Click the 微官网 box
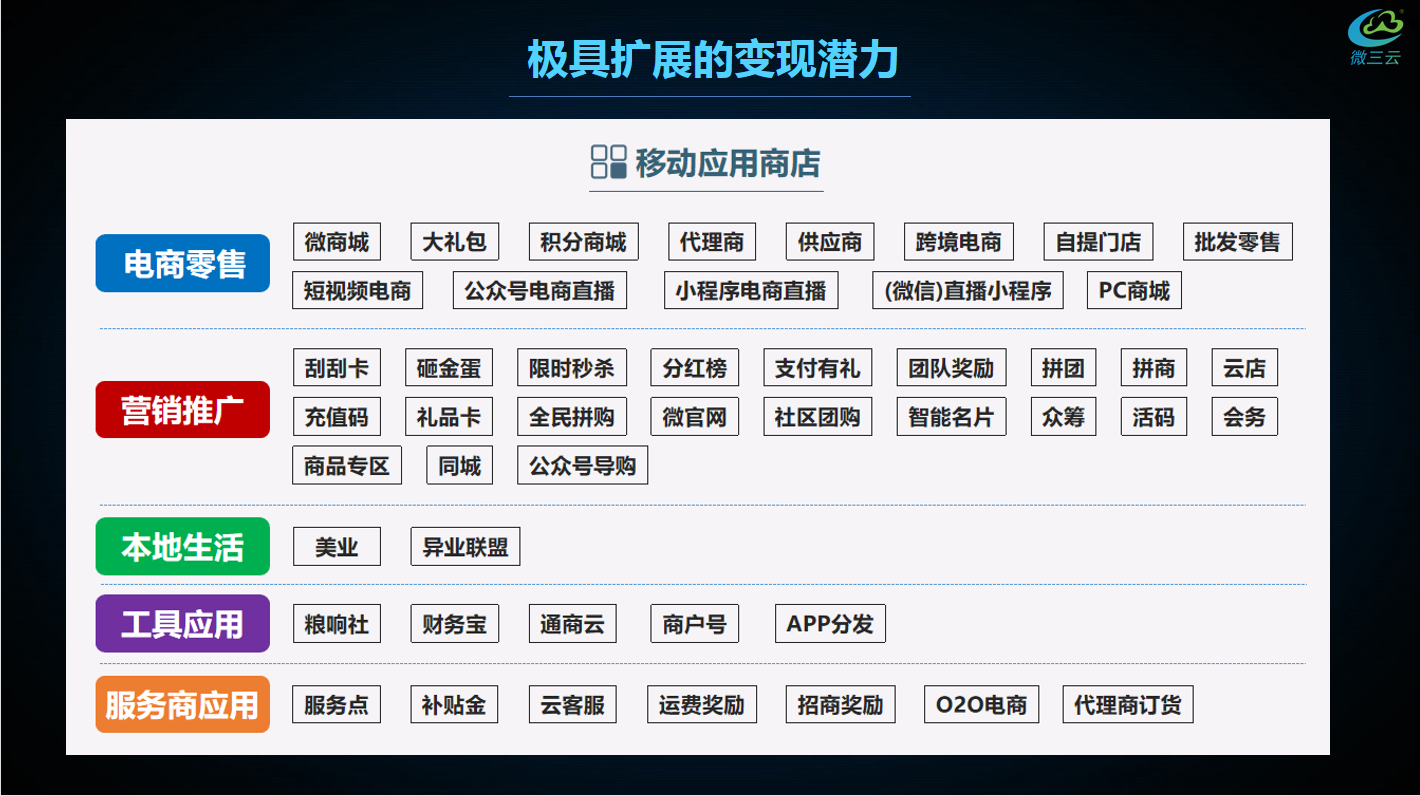This screenshot has width=1420, height=796. coord(695,416)
